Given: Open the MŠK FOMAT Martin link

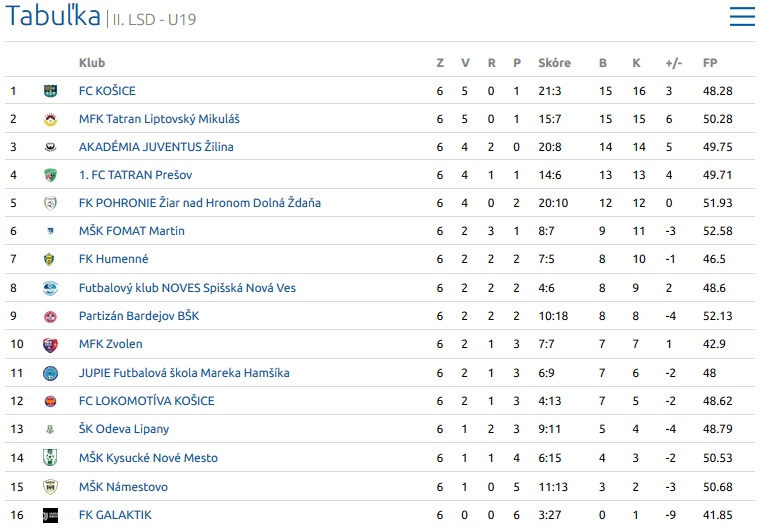Looking at the screenshot, I should point(132,231).
